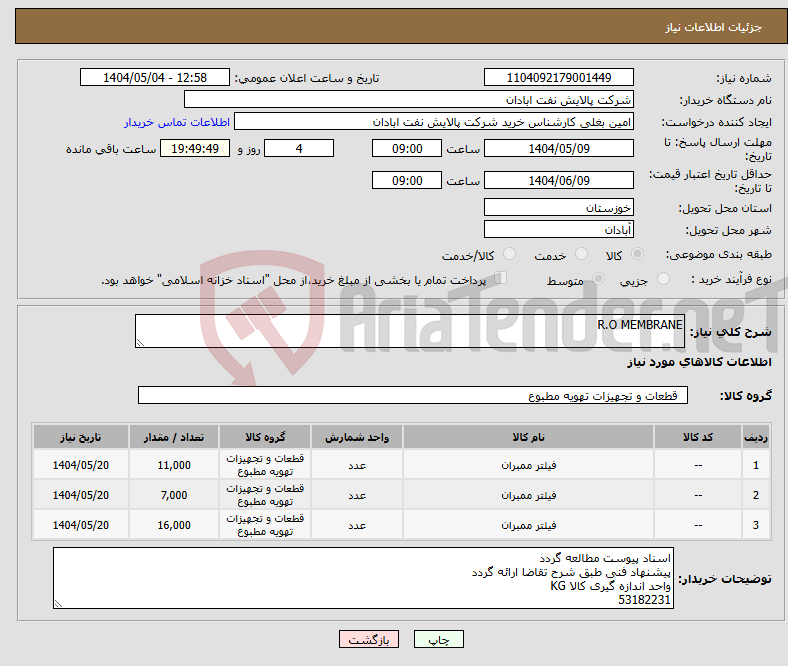This screenshot has width=788, height=666.
Task: Select the کالا radio button
Action: (x=637, y=254)
